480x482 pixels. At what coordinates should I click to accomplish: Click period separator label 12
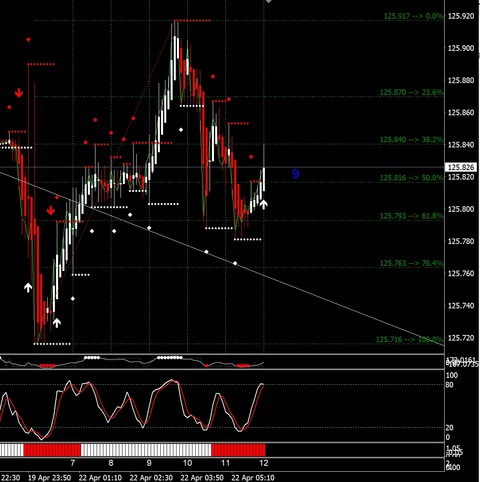[x=264, y=463]
